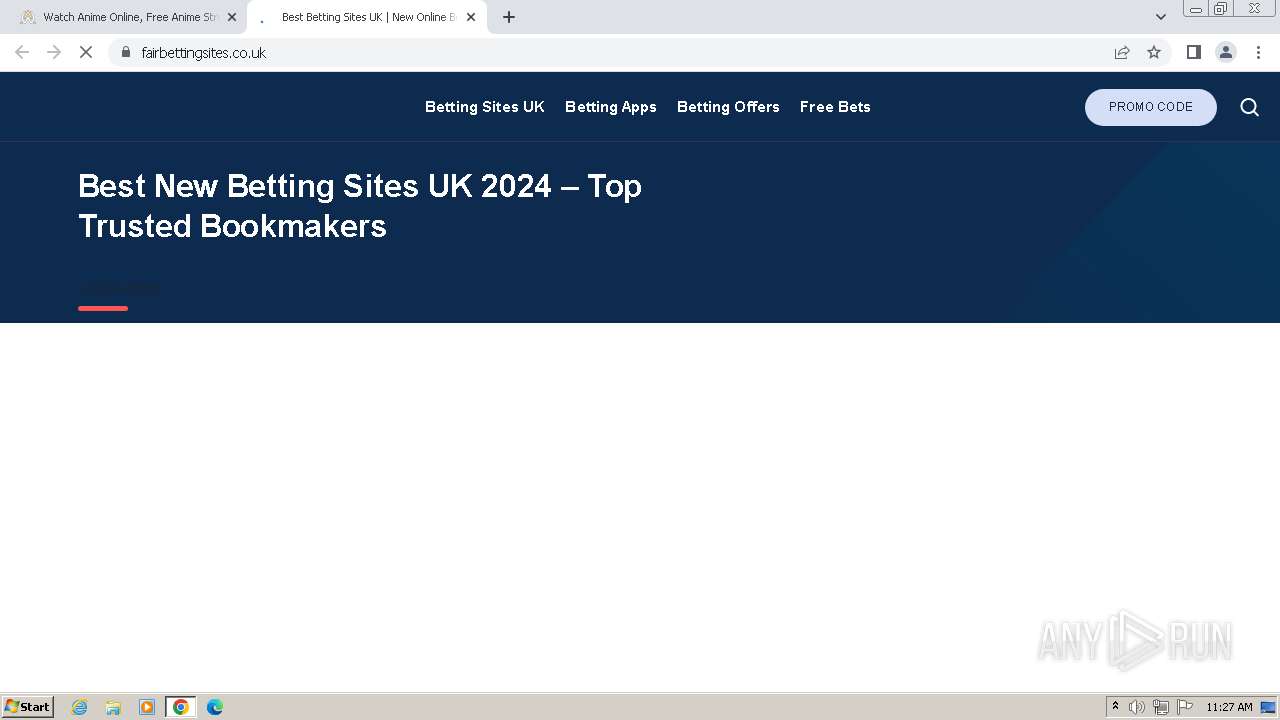This screenshot has height=720, width=1280.
Task: Select the Best Betting Sites UK tab
Action: pyautogui.click(x=367, y=17)
